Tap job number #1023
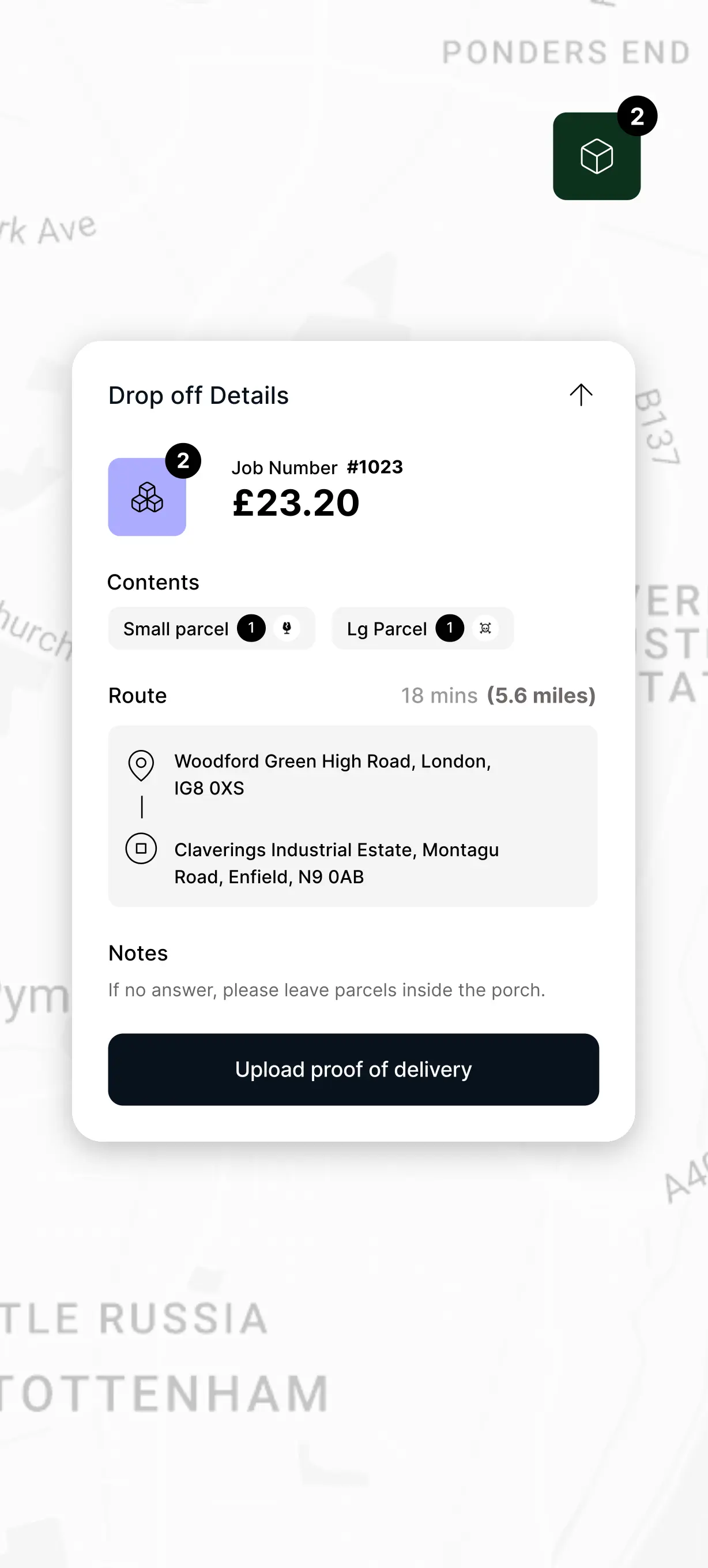The width and height of the screenshot is (708, 1568). point(375,467)
